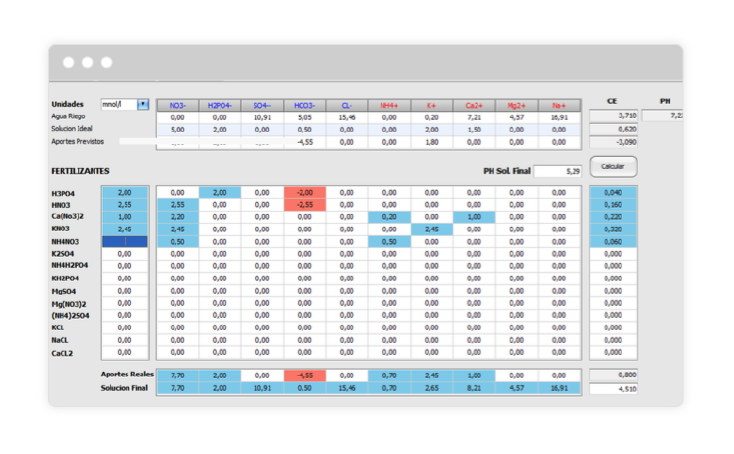Image resolution: width=734 pixels, height=454 pixels.
Task: Select the HNO3 fertilizer amount field
Action: click(x=125, y=205)
